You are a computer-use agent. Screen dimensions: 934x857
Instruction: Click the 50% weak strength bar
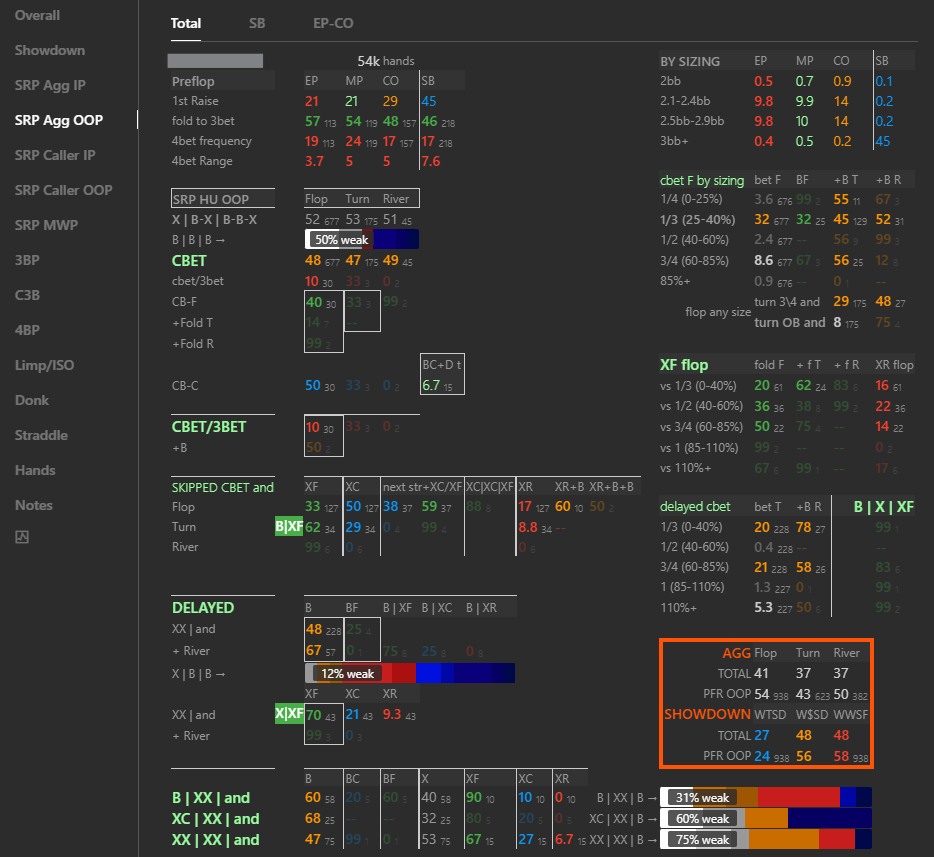tap(362, 239)
